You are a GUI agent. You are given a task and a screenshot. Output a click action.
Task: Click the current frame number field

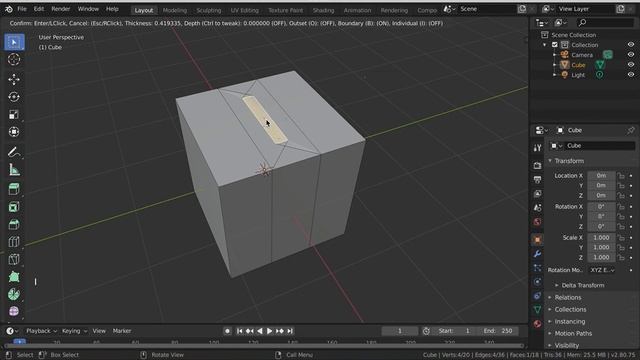point(400,331)
